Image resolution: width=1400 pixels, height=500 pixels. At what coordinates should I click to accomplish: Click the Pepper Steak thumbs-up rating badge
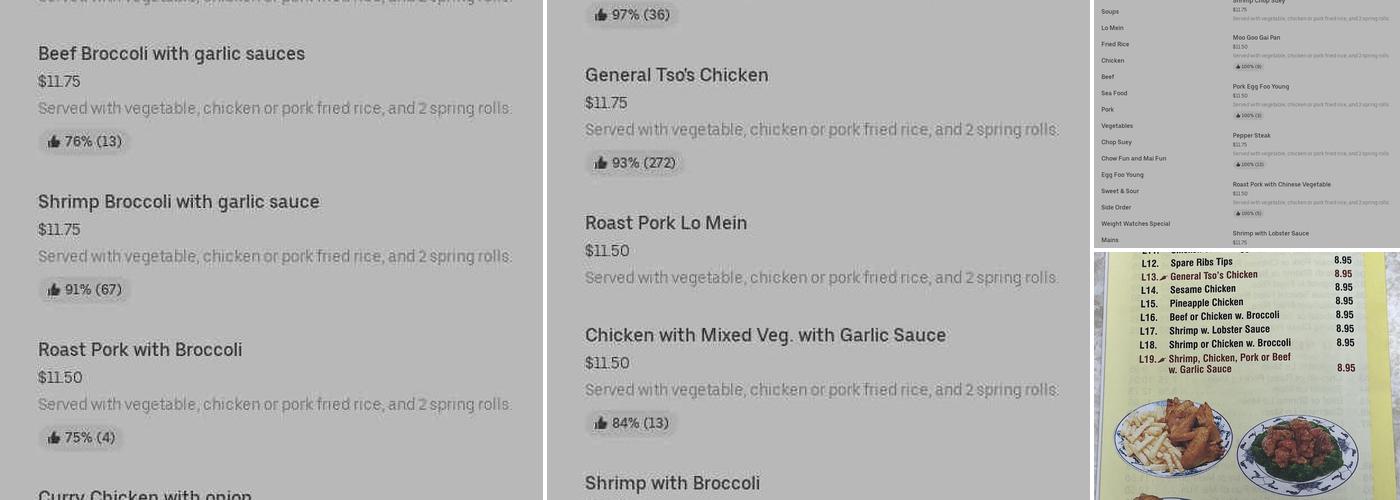[1248, 164]
